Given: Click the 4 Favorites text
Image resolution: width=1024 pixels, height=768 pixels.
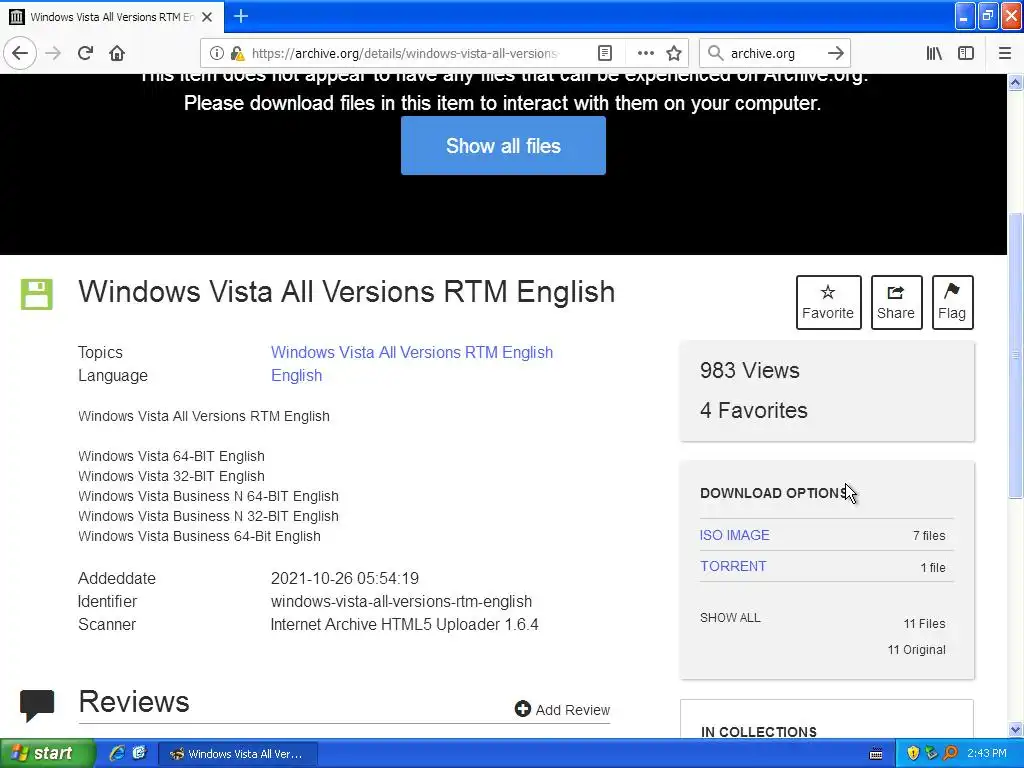Looking at the screenshot, I should click(x=754, y=410).
